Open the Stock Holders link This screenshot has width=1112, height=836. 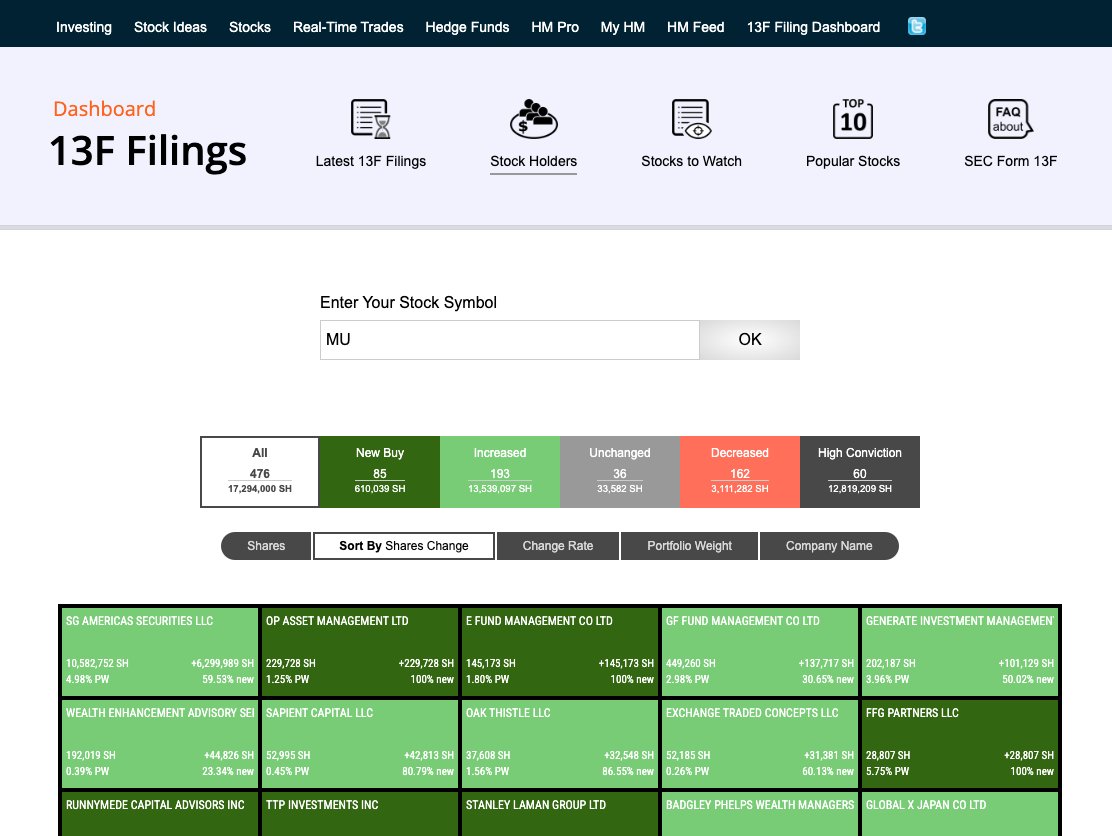(533, 161)
